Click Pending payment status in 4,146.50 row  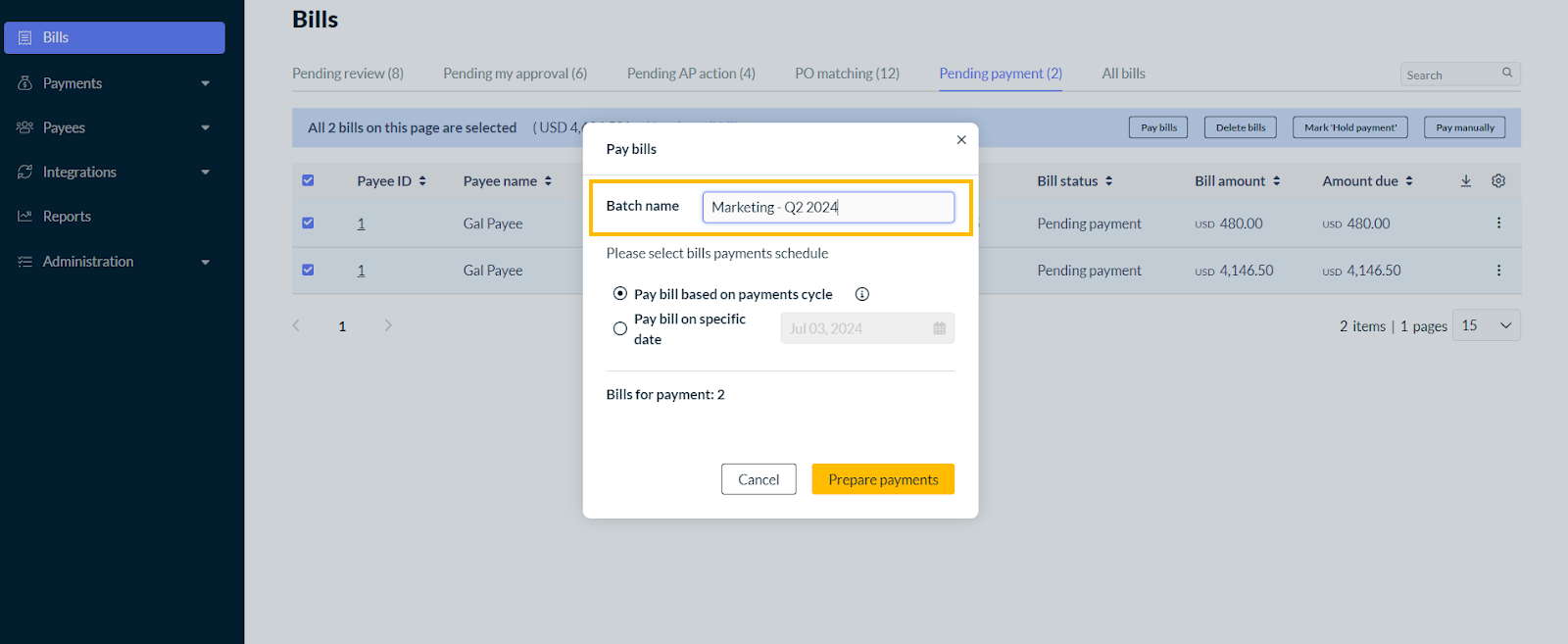[1090, 271]
